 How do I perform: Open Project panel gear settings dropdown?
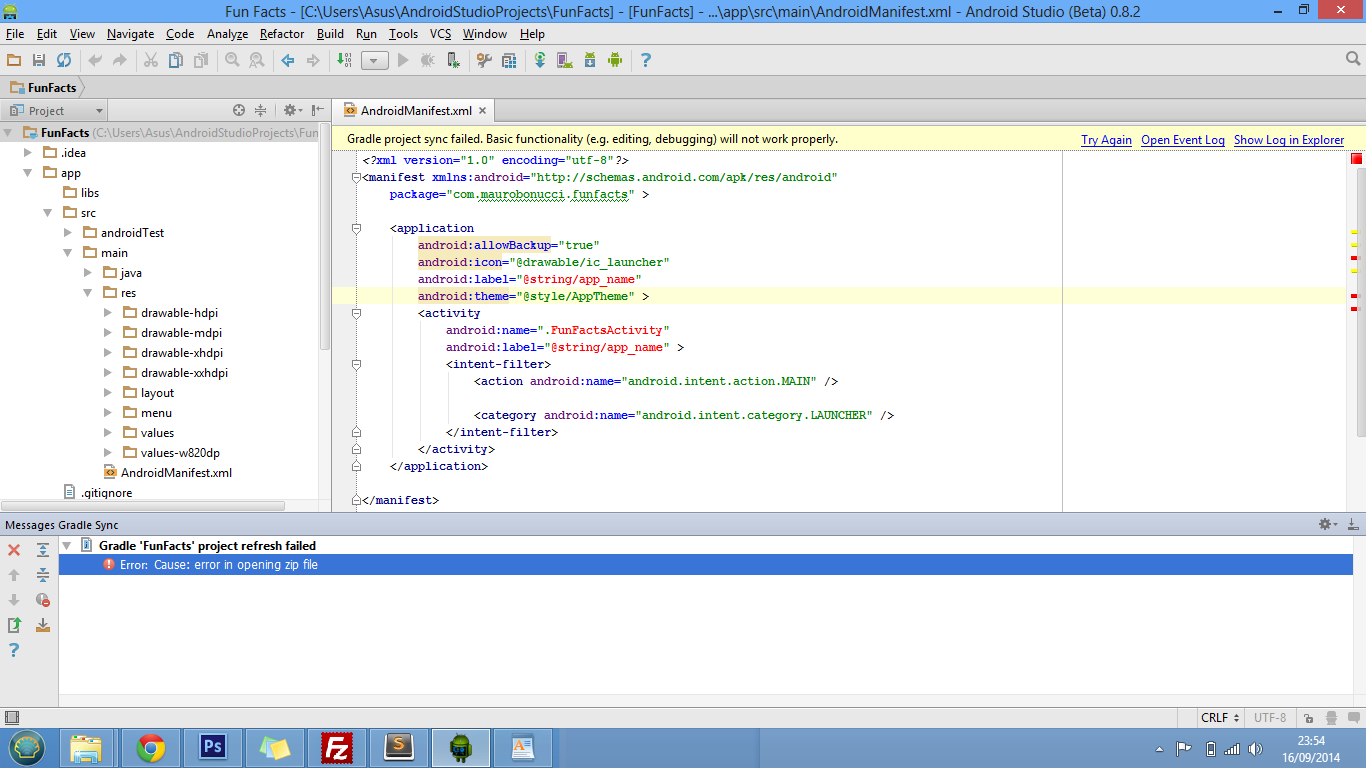click(292, 111)
